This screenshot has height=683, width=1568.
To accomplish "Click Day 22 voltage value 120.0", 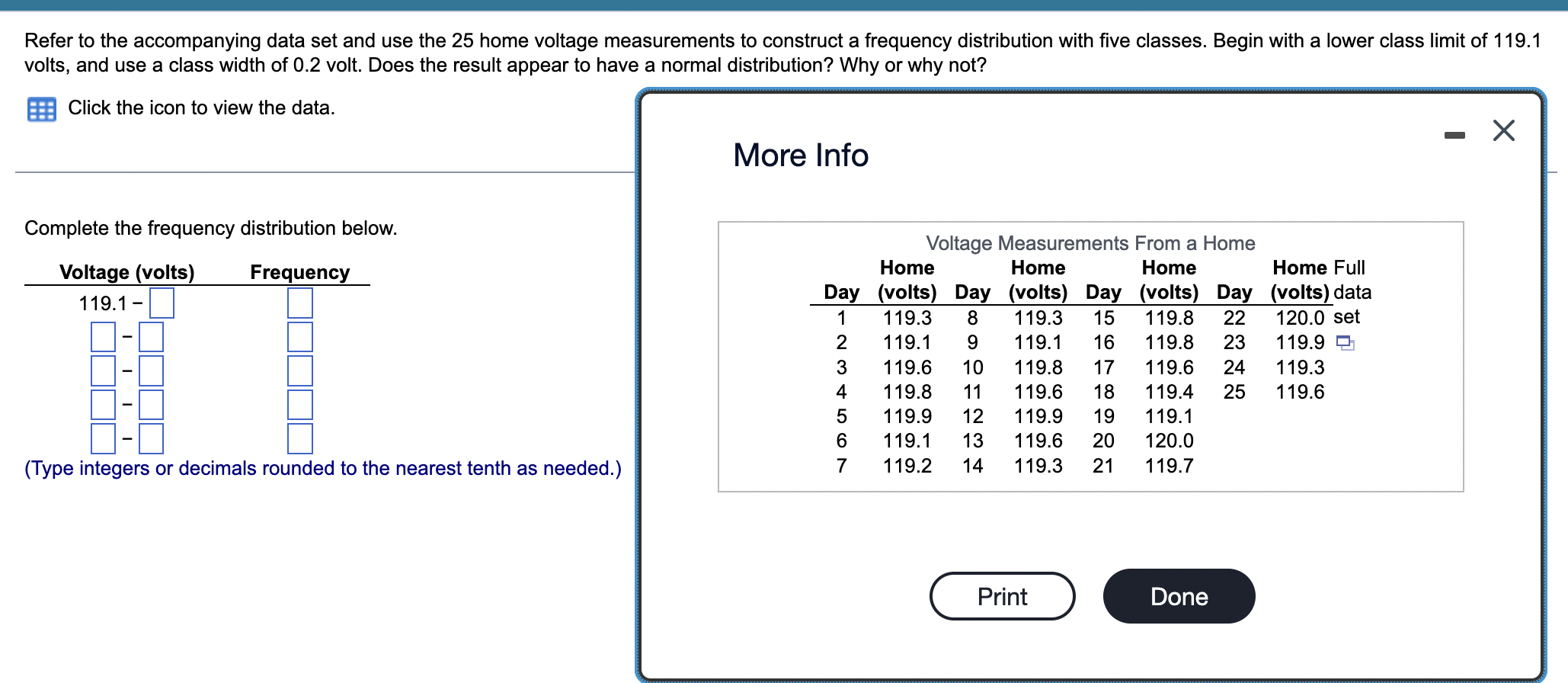I will [x=1300, y=318].
